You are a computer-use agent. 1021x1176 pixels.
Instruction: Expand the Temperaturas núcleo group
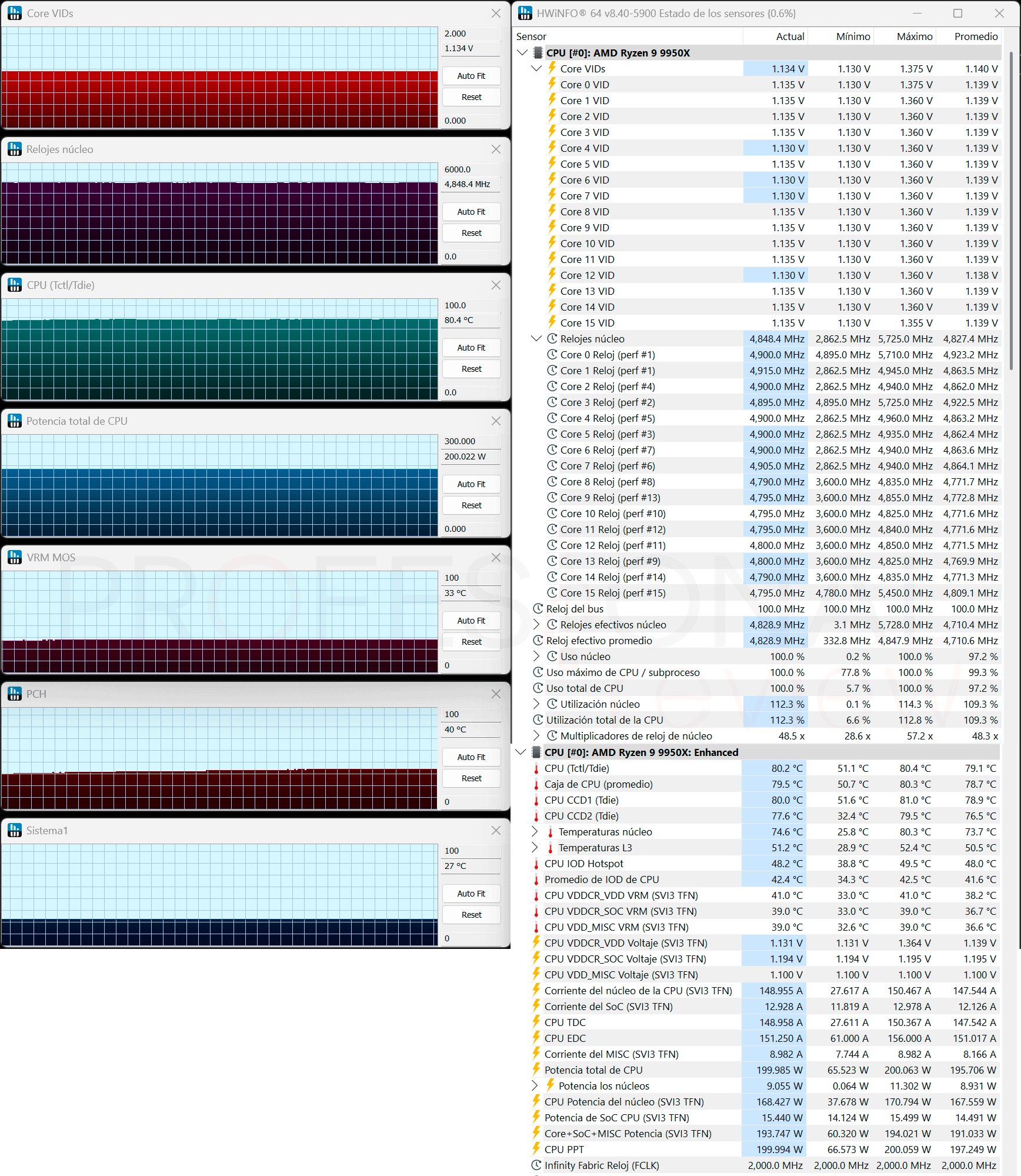(x=534, y=831)
